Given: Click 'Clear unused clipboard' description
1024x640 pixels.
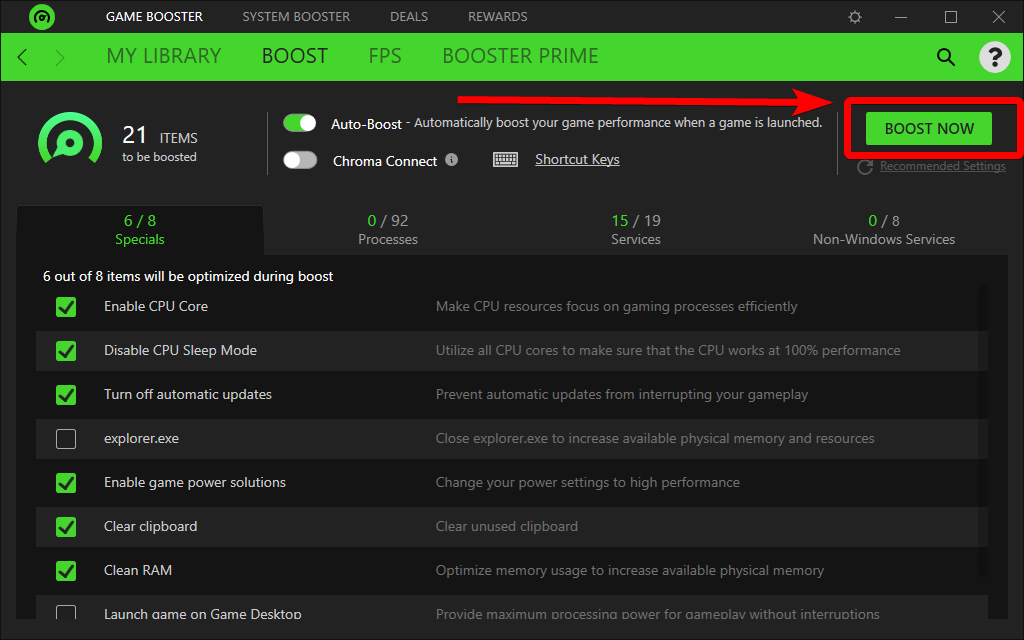Looking at the screenshot, I should click(x=507, y=526).
